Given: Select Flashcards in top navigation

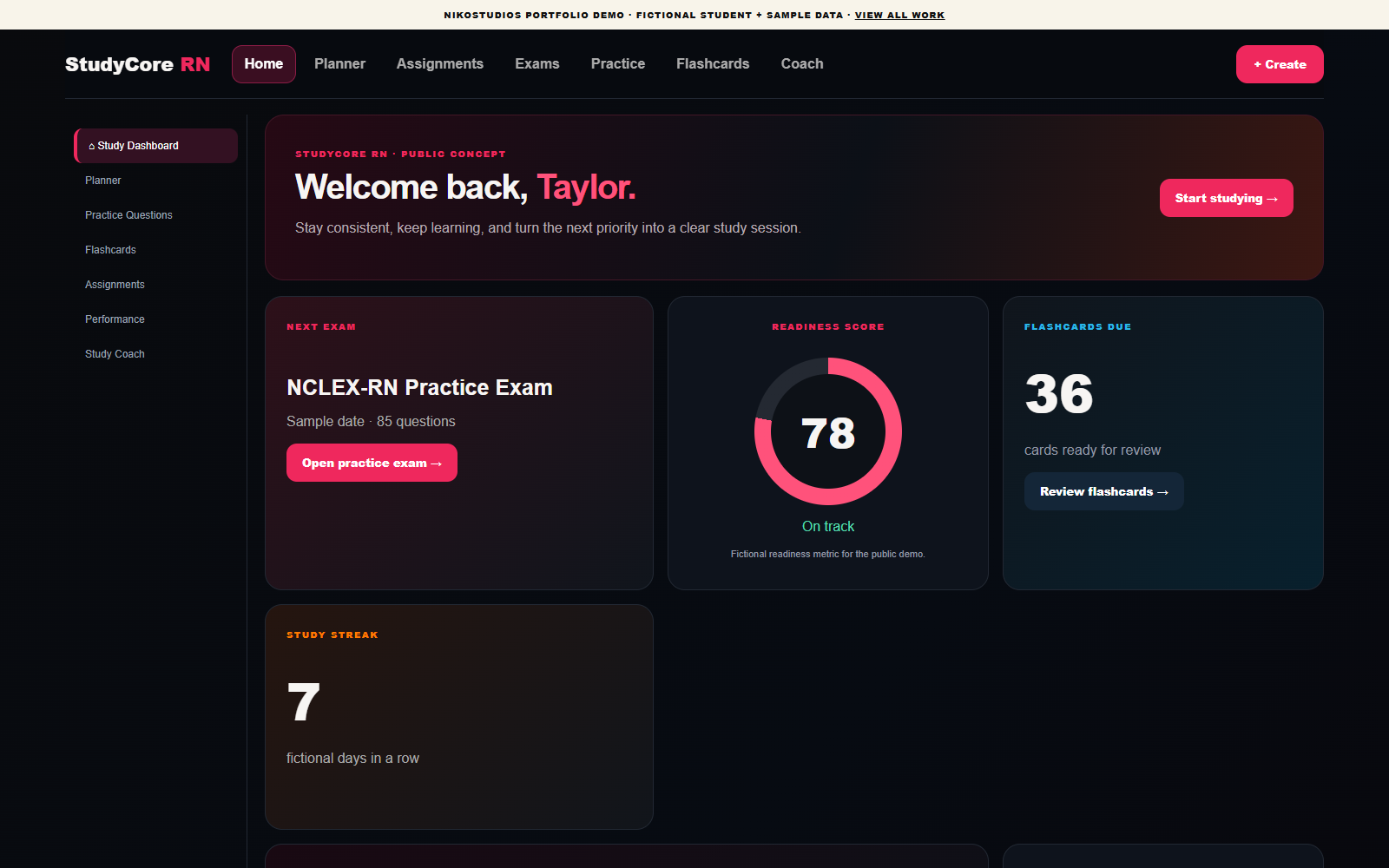Looking at the screenshot, I should coord(713,64).
